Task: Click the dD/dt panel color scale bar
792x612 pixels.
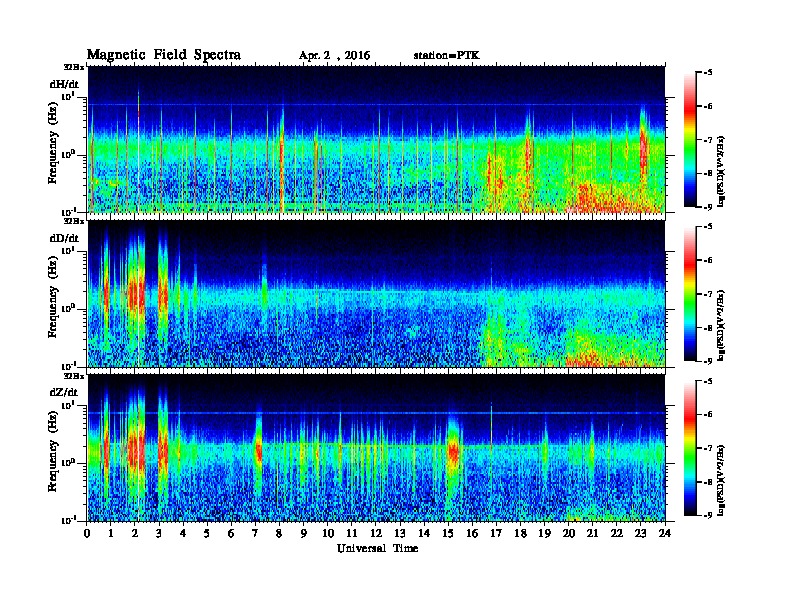Action: (690, 293)
